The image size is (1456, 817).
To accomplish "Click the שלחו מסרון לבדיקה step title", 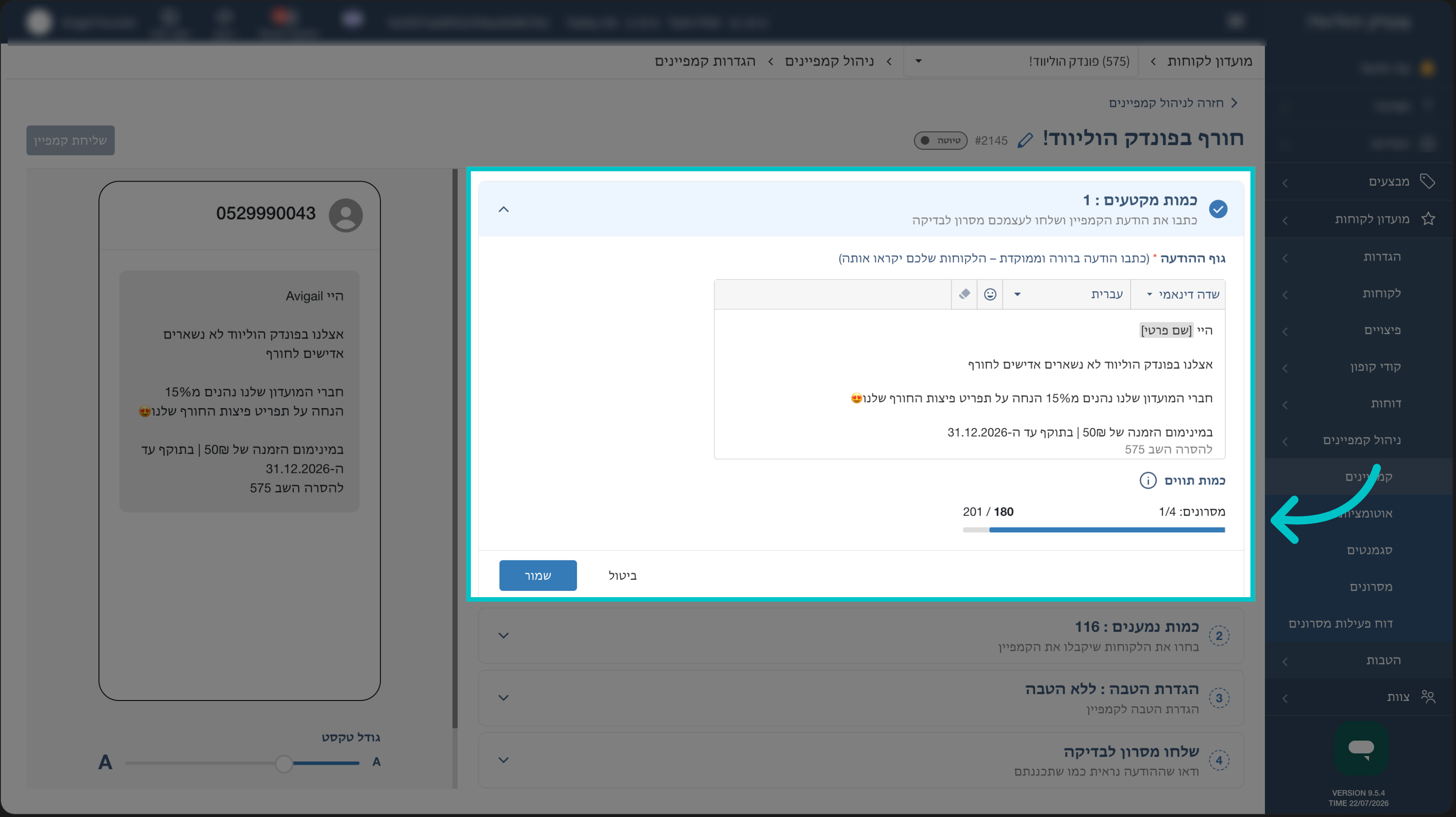I will pos(1131,751).
